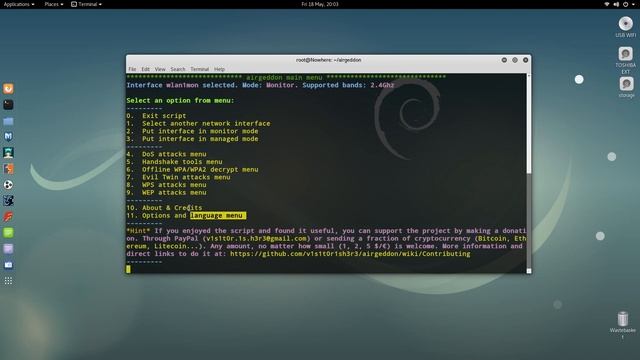Minimize the airgeddon terminal window

[x=504, y=60]
